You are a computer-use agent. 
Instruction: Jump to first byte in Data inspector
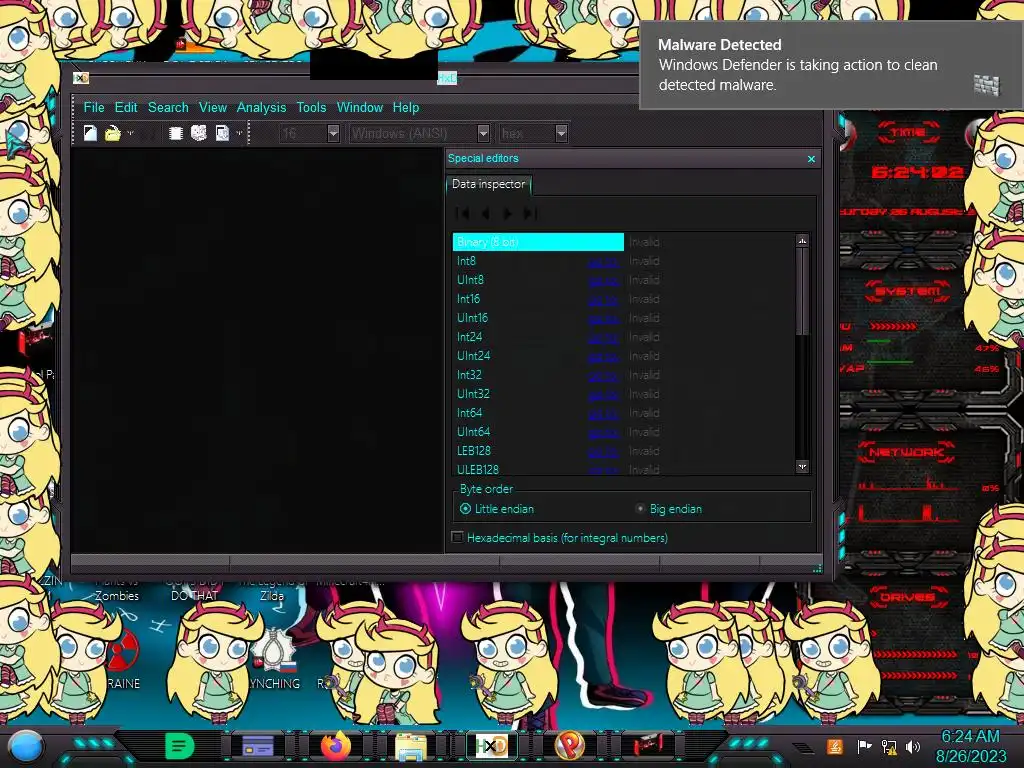(x=462, y=213)
